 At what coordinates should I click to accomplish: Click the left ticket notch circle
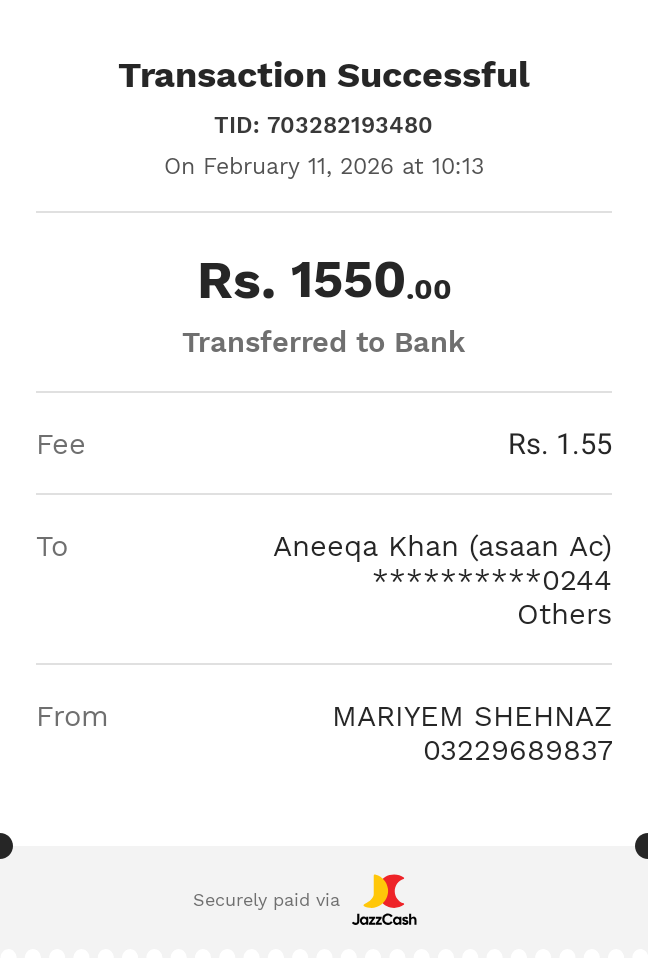[x=3, y=846]
